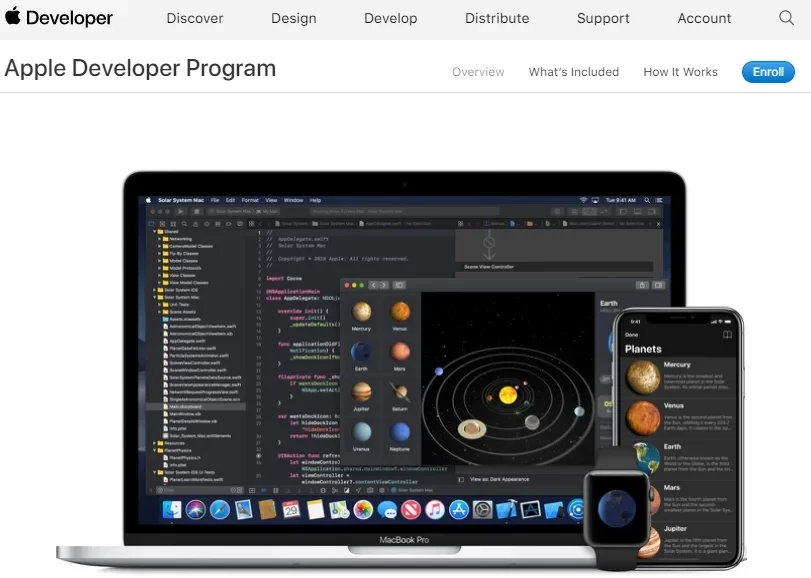Click Siri icon in MacBook dock
Image resolution: width=811 pixels, height=578 pixels.
click(x=196, y=510)
